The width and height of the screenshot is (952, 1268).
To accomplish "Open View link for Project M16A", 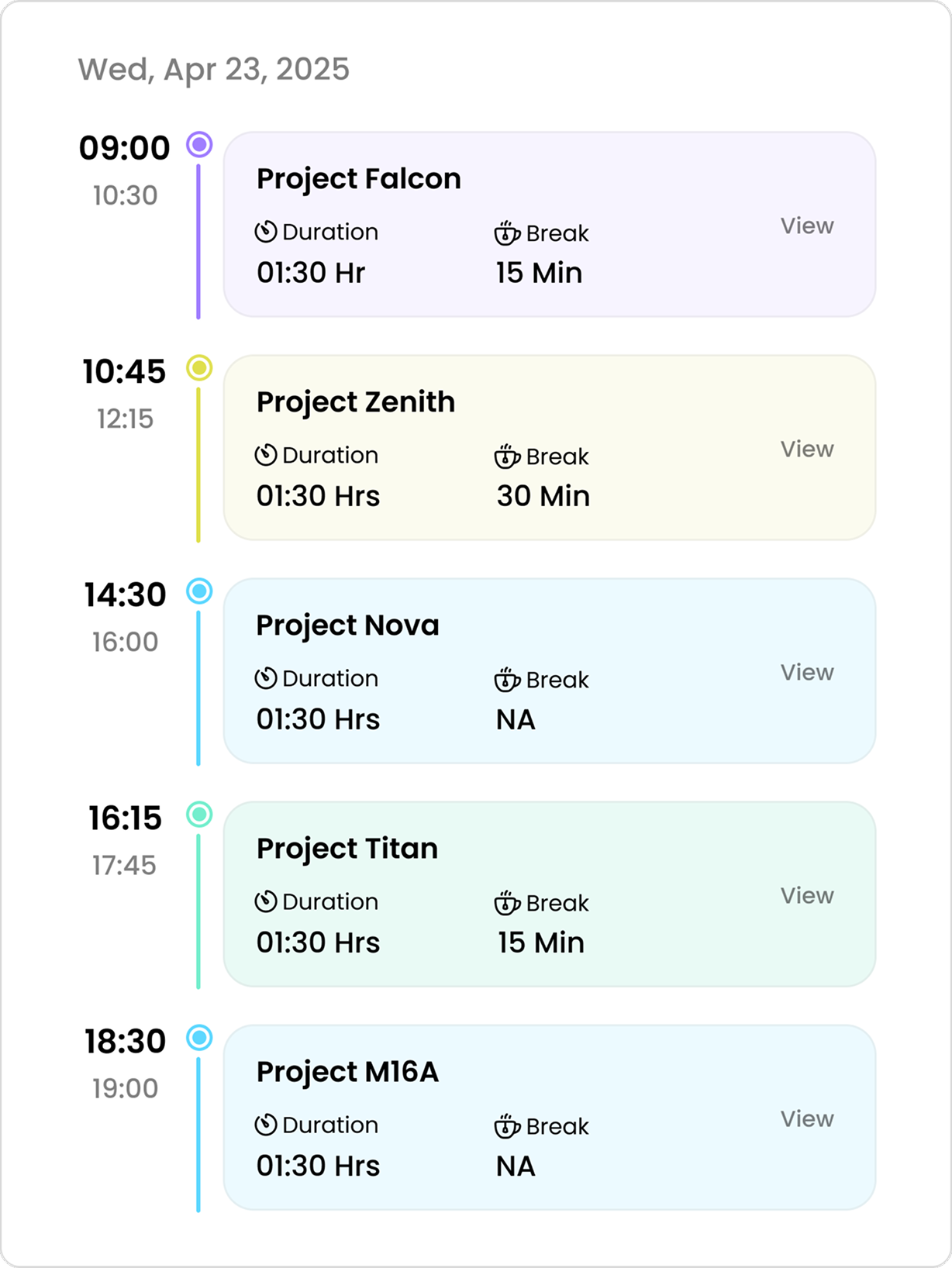I will tap(807, 1118).
